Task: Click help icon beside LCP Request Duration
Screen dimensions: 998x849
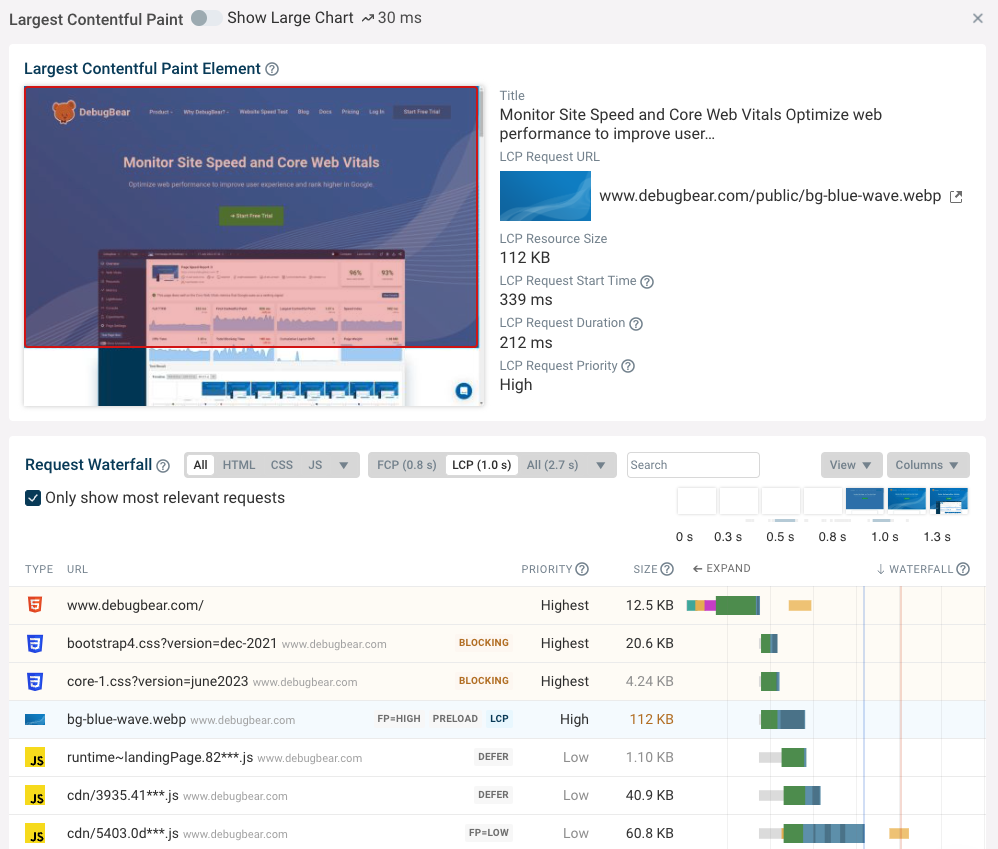Action: (x=636, y=324)
